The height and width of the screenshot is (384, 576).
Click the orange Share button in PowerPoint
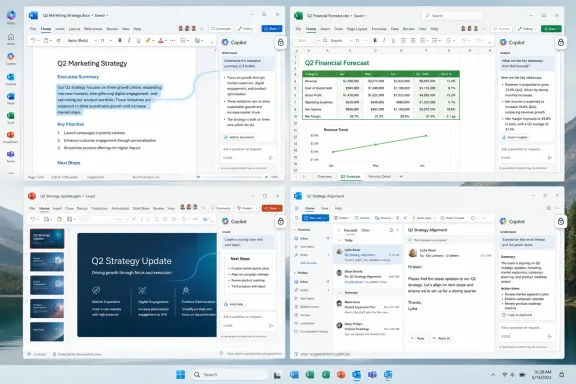click(272, 208)
